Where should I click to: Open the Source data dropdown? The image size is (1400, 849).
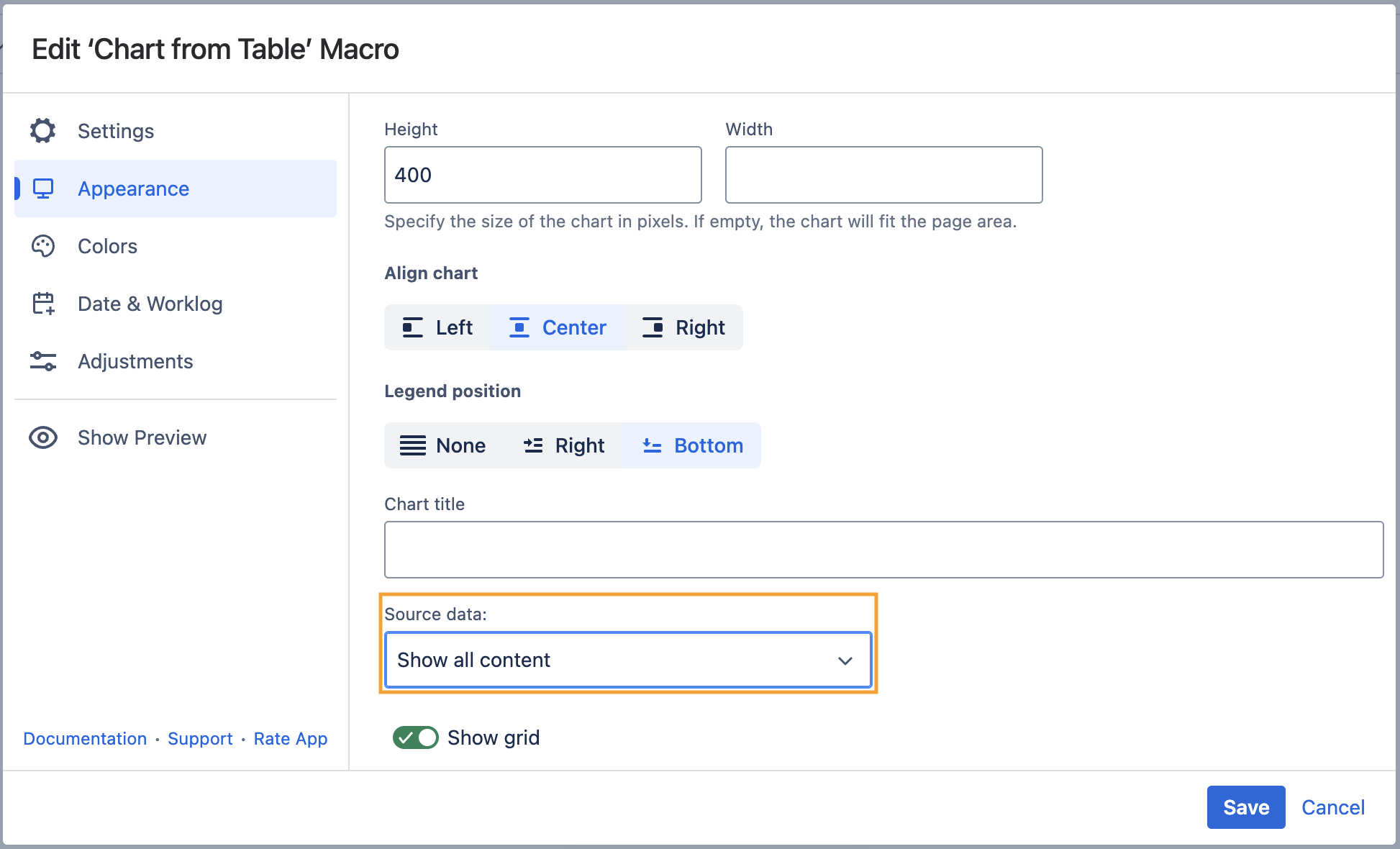tap(627, 660)
